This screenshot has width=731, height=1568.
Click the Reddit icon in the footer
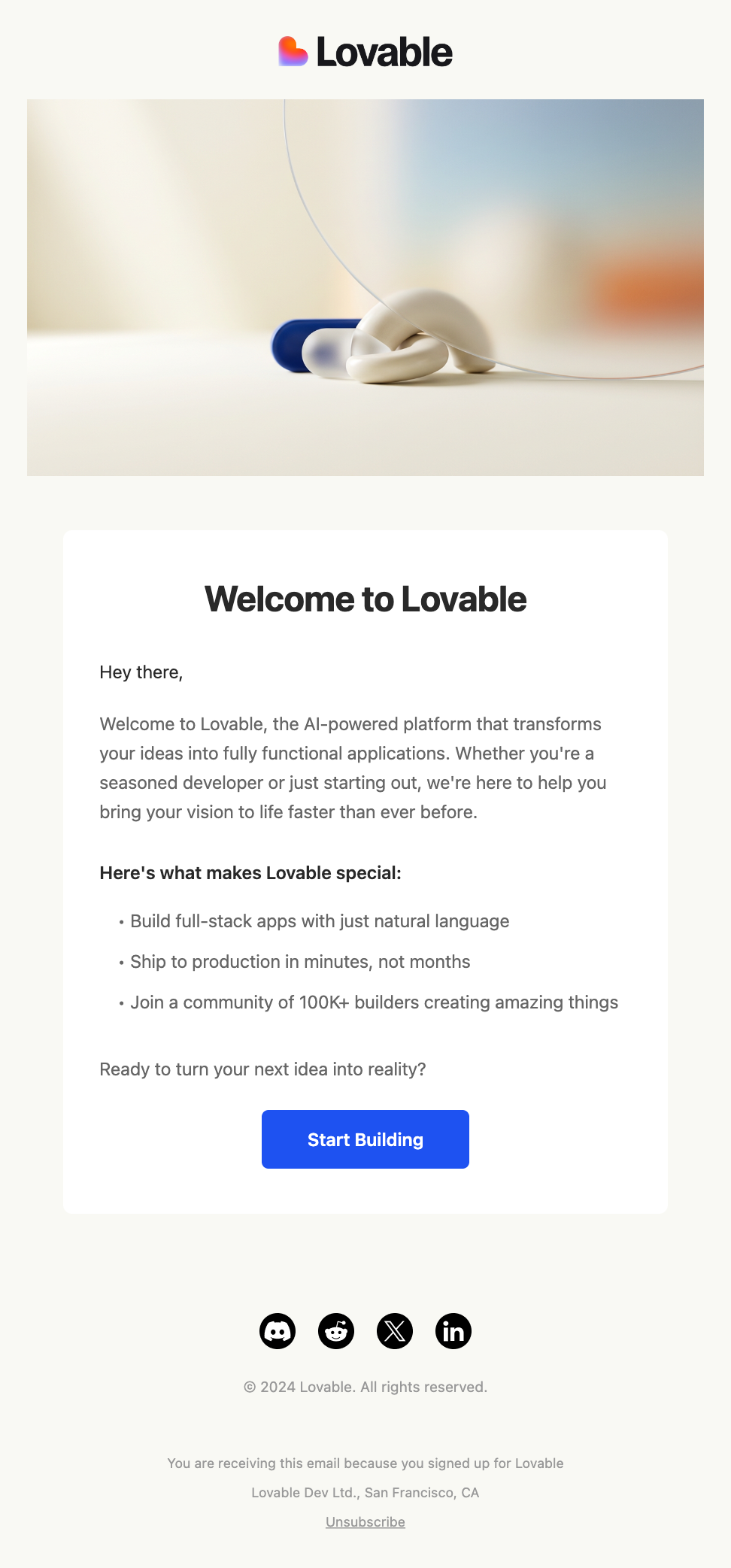tap(336, 1330)
